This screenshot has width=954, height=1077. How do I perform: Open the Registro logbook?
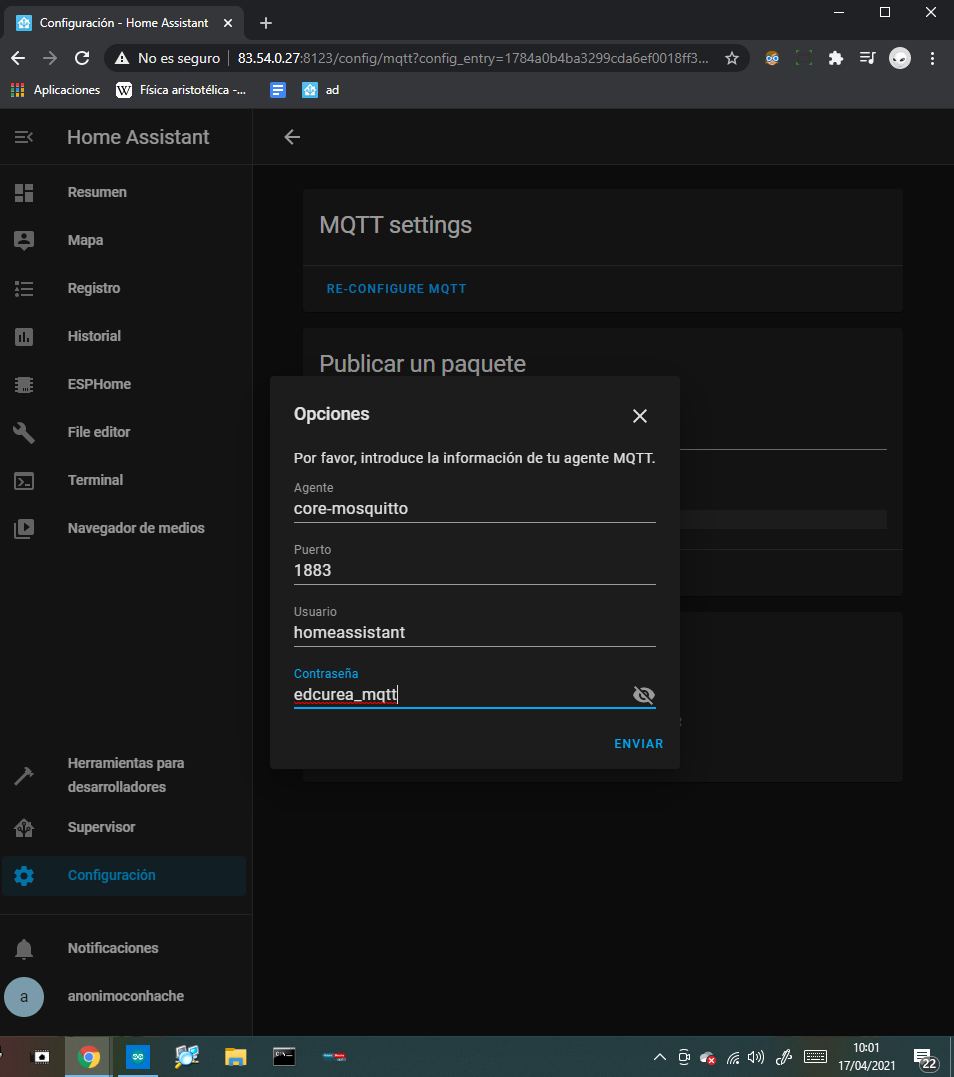(x=94, y=288)
